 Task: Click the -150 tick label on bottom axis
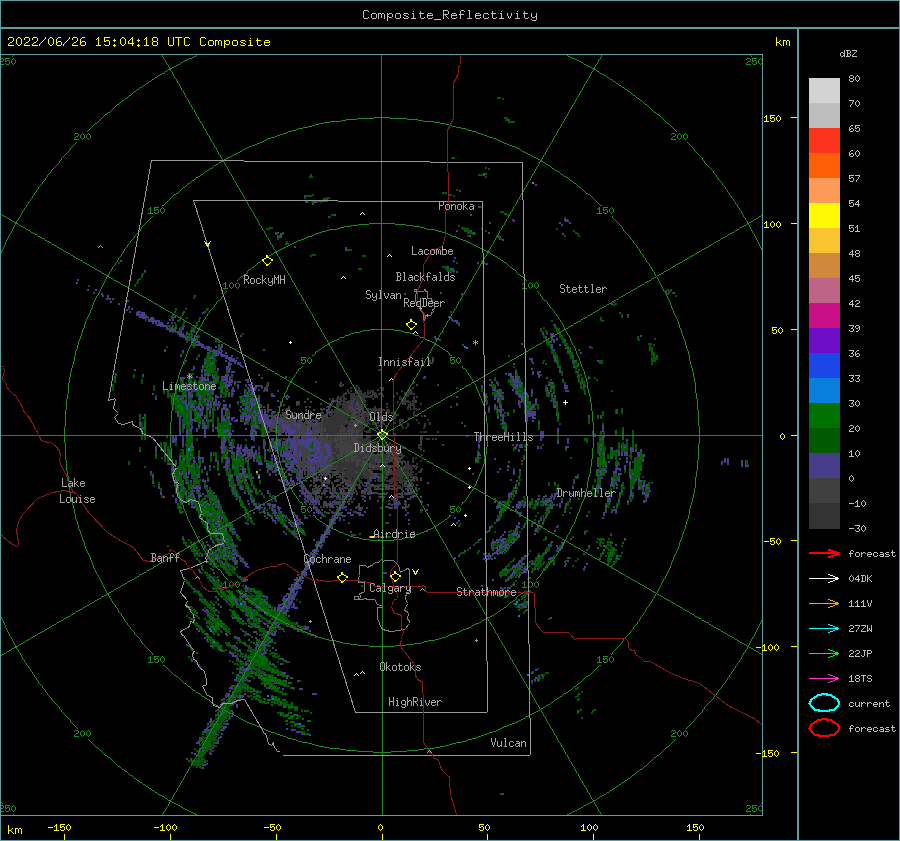pos(59,827)
